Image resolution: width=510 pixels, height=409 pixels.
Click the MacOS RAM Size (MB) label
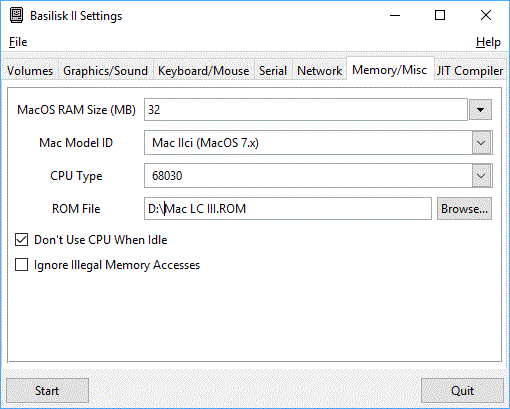coord(76,110)
